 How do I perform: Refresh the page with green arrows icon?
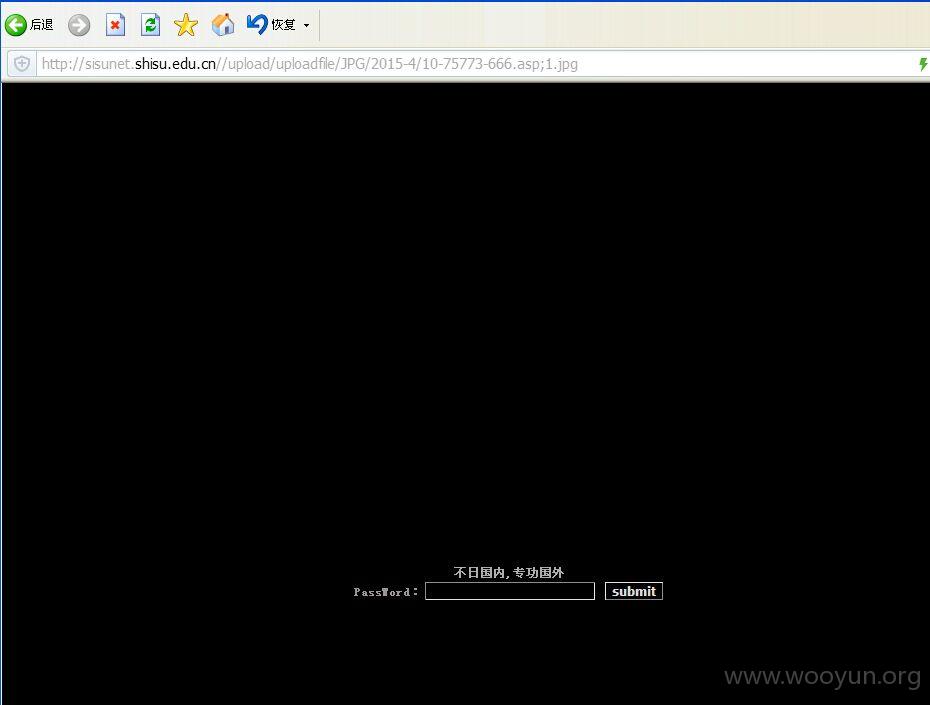[151, 25]
